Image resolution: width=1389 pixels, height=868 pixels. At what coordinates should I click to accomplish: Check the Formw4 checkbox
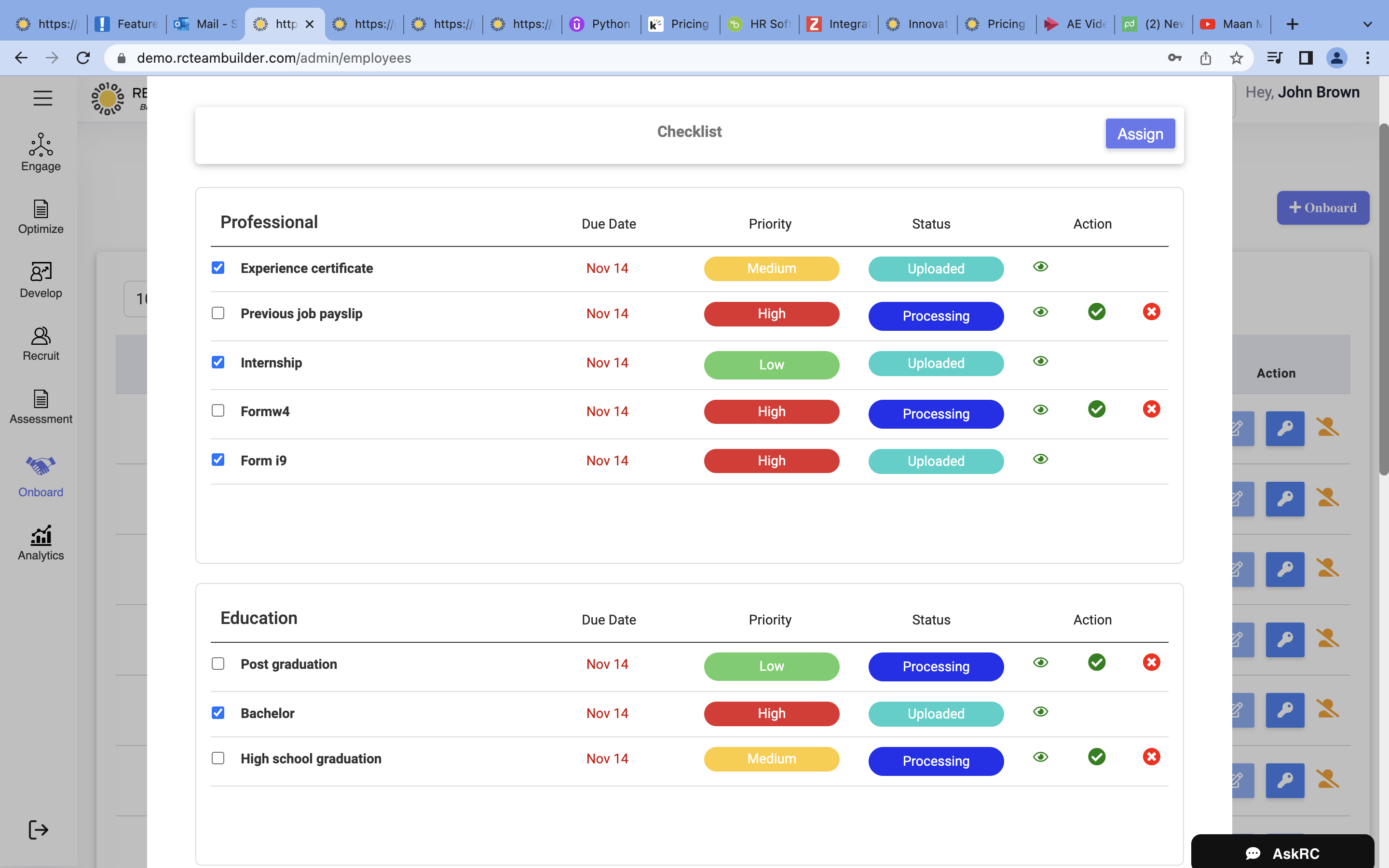click(218, 410)
